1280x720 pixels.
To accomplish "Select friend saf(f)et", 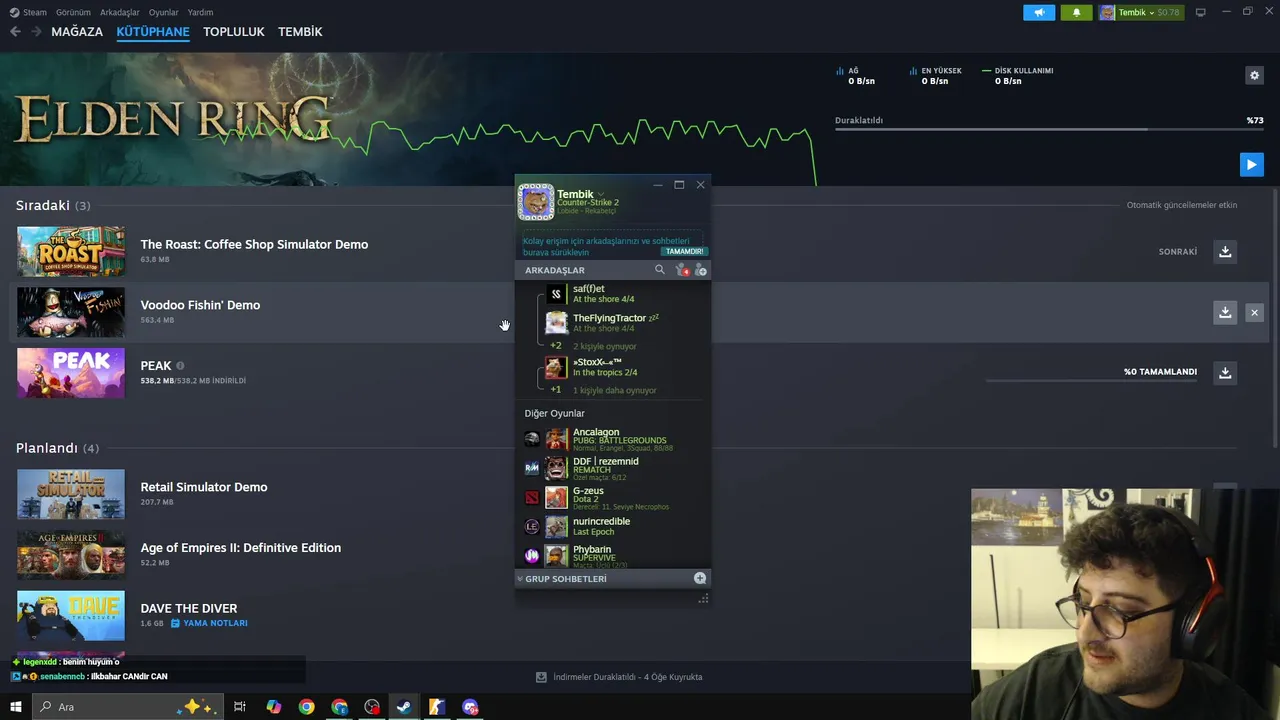I will [624, 293].
